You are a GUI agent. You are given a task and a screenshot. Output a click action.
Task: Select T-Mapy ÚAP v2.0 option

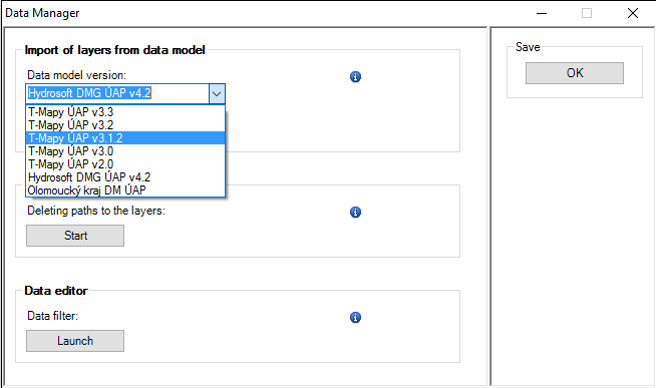126,164
